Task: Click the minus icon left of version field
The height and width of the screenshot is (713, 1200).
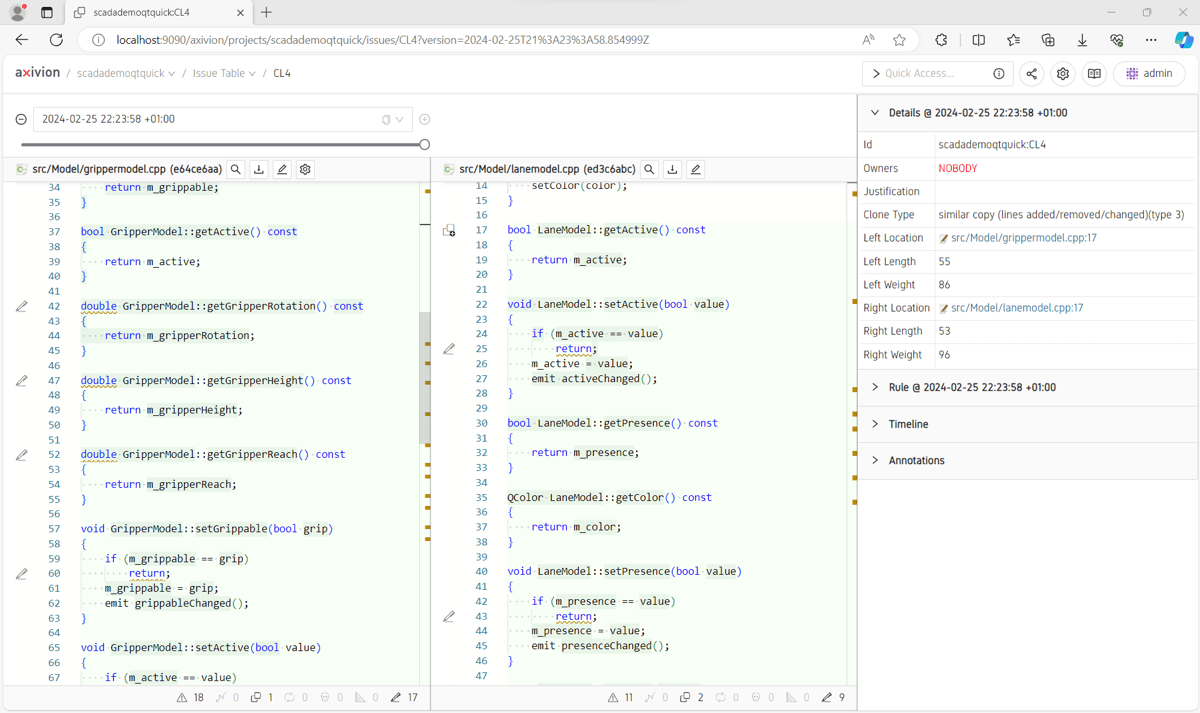Action: (x=21, y=119)
